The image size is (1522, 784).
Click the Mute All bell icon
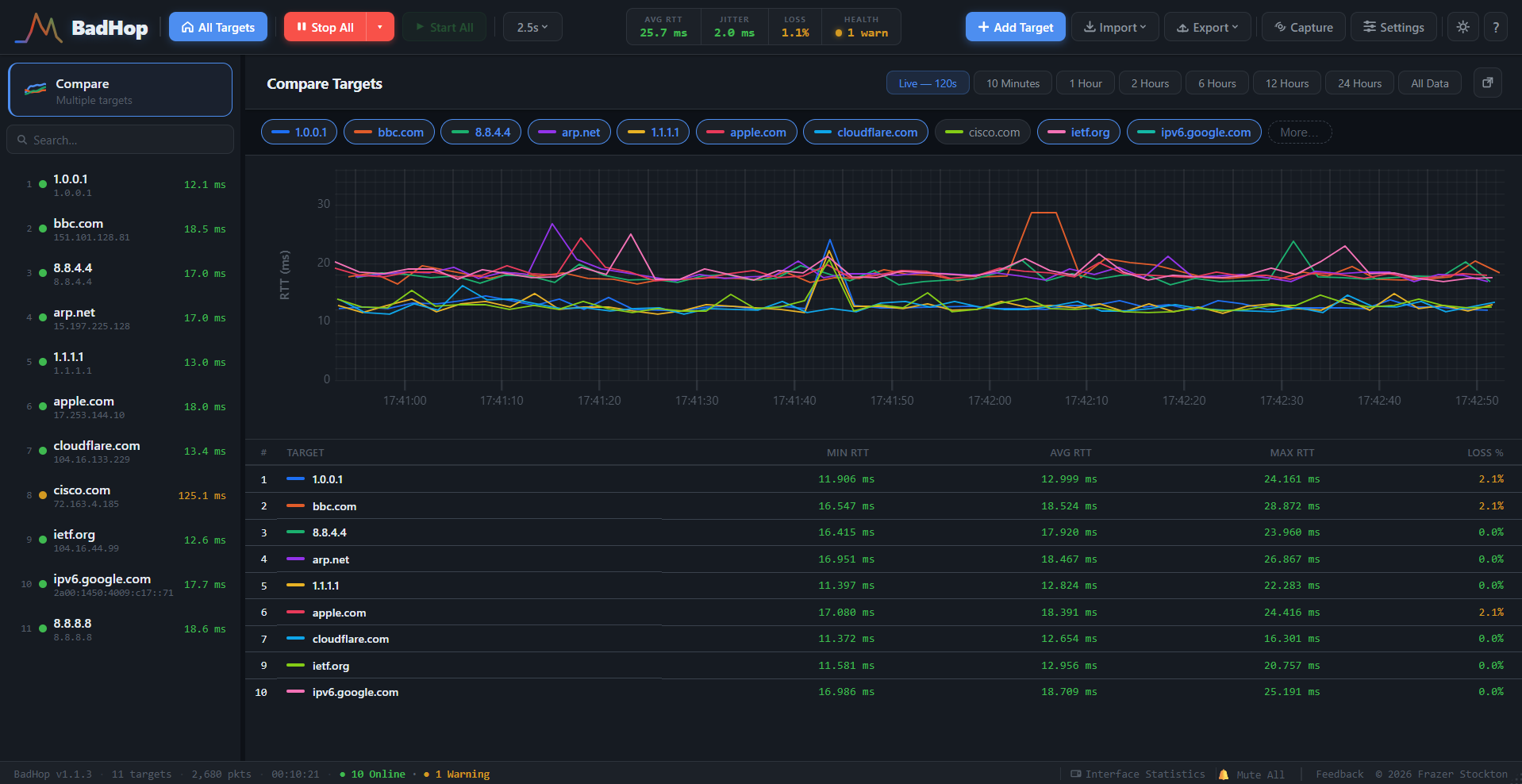tap(1223, 774)
